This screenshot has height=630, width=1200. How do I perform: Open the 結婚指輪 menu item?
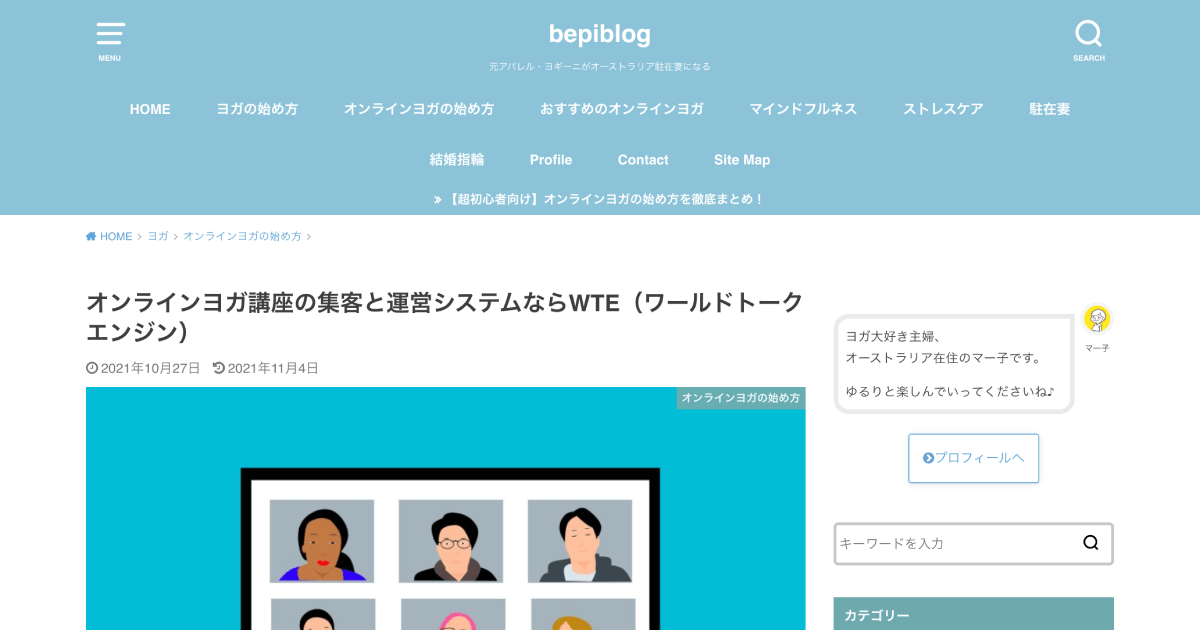[457, 160]
